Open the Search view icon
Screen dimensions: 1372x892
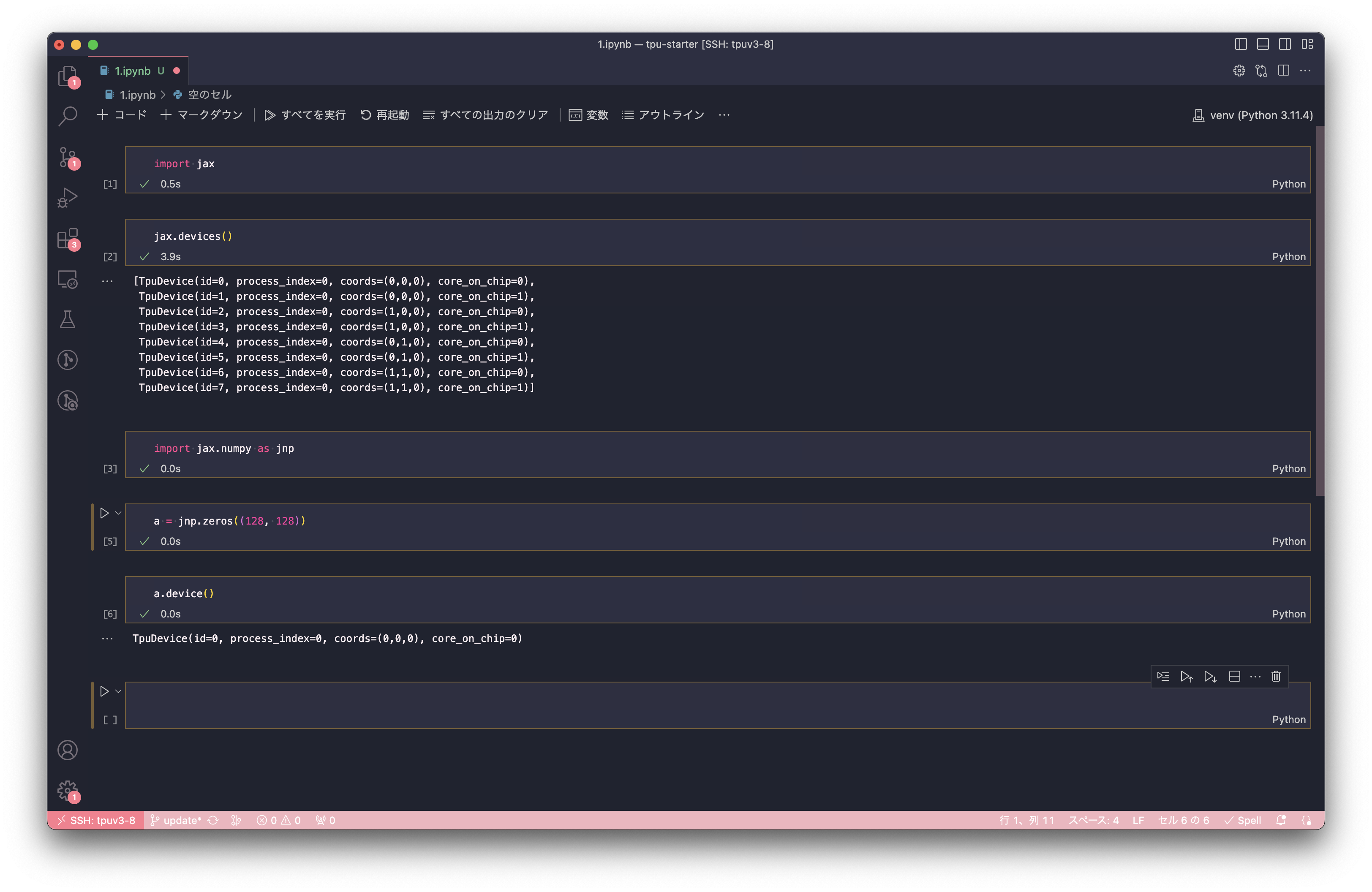[x=68, y=116]
